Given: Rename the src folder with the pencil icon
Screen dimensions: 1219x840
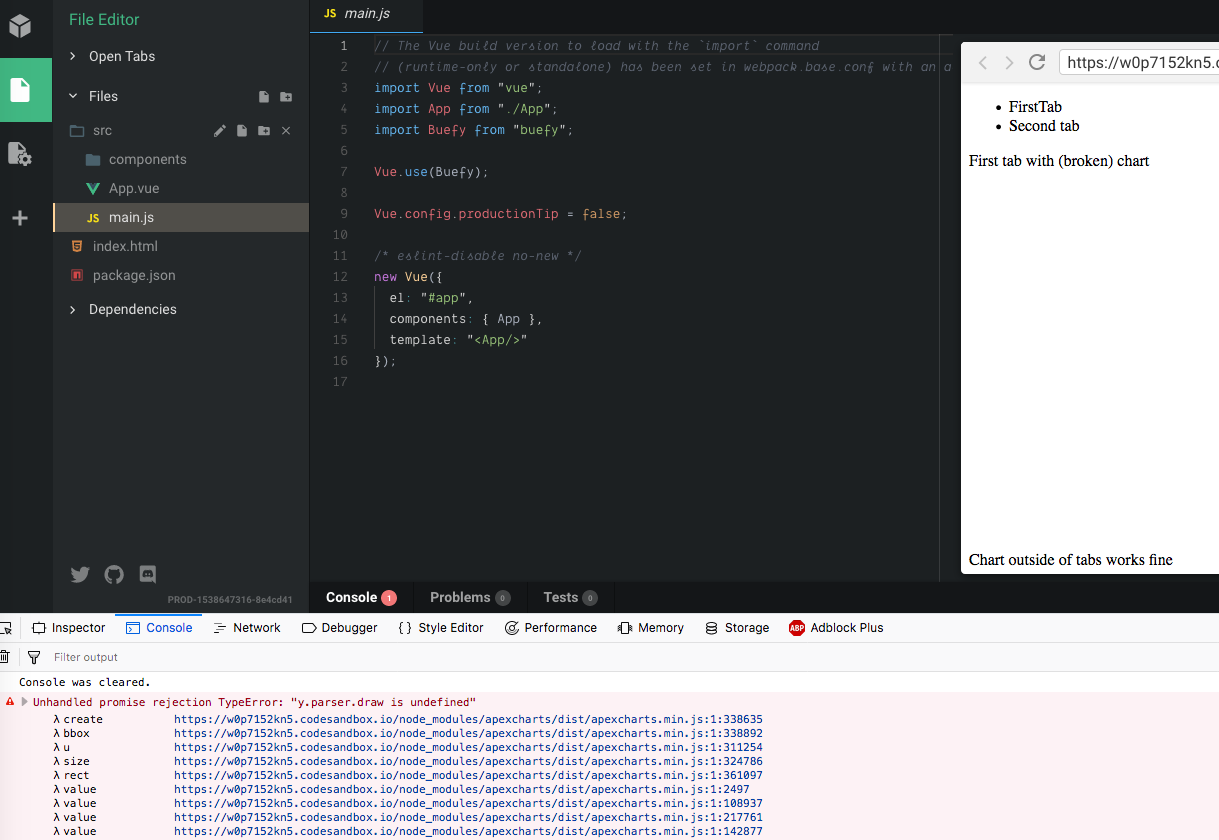Looking at the screenshot, I should [219, 130].
